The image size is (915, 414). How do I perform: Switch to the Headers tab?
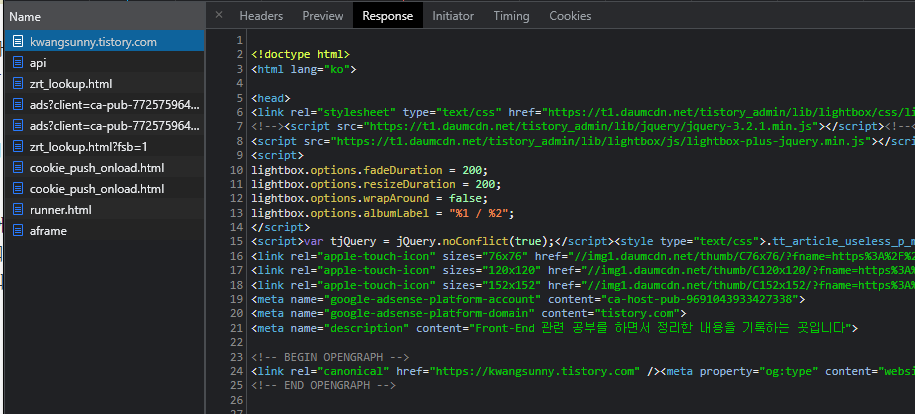pos(261,16)
